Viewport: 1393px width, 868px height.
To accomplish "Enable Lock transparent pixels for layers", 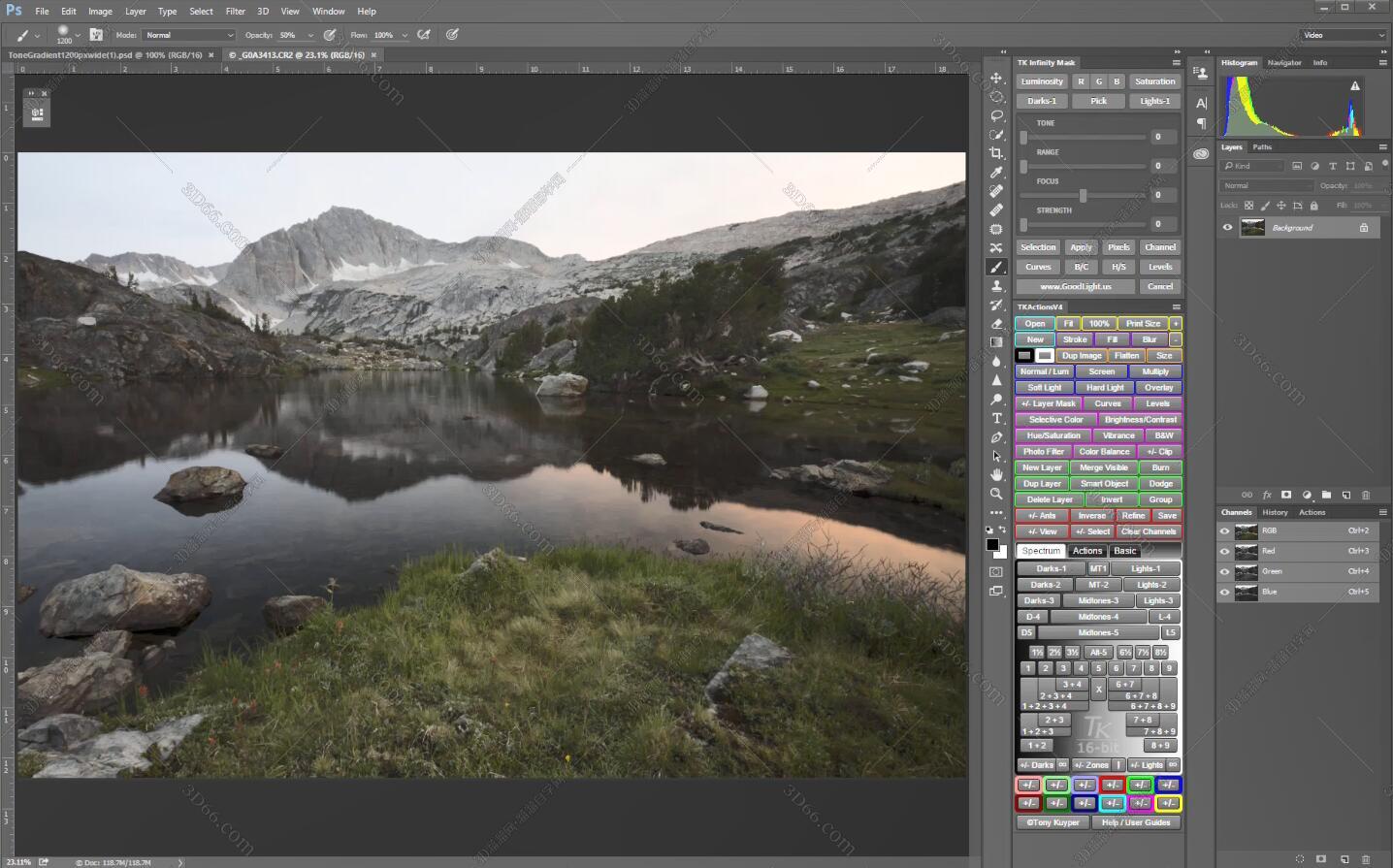I will click(1249, 206).
